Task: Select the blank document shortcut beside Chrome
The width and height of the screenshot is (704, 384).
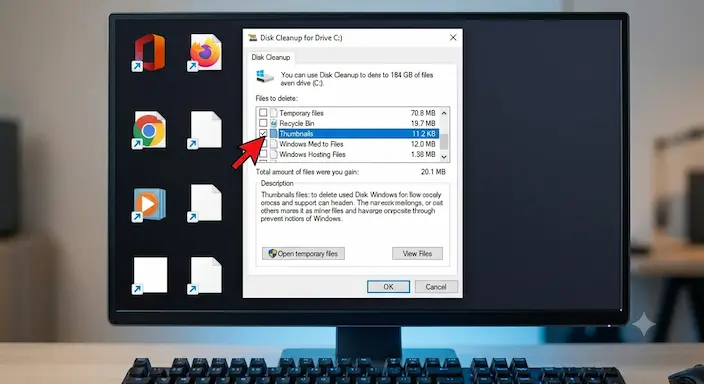Action: 205,130
